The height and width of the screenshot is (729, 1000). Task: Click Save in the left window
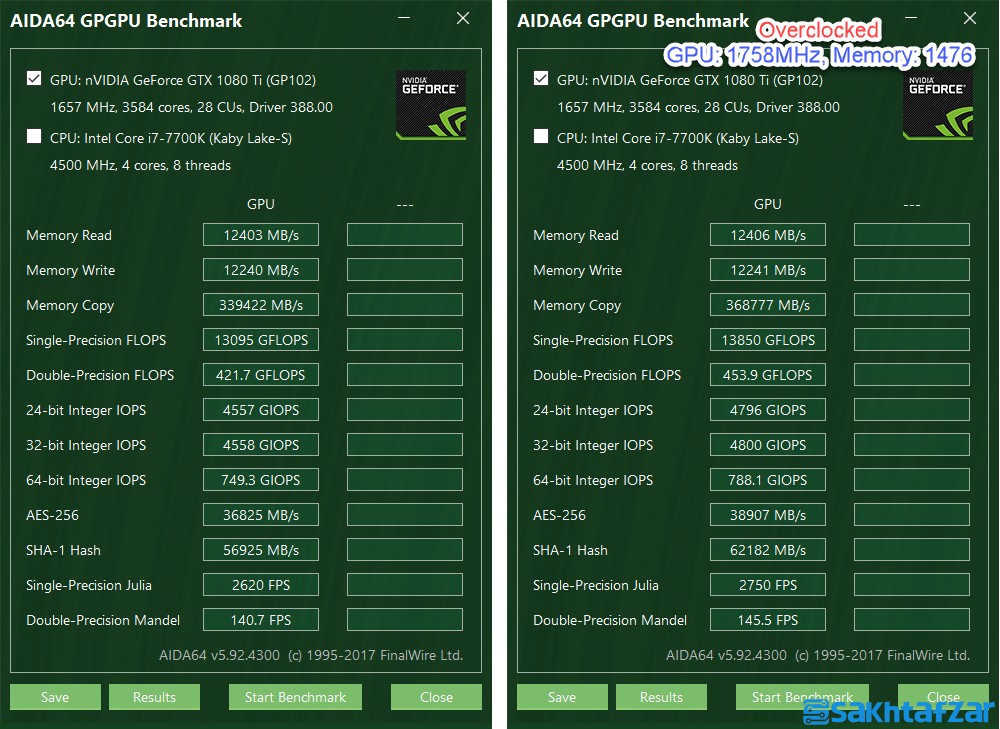55,697
